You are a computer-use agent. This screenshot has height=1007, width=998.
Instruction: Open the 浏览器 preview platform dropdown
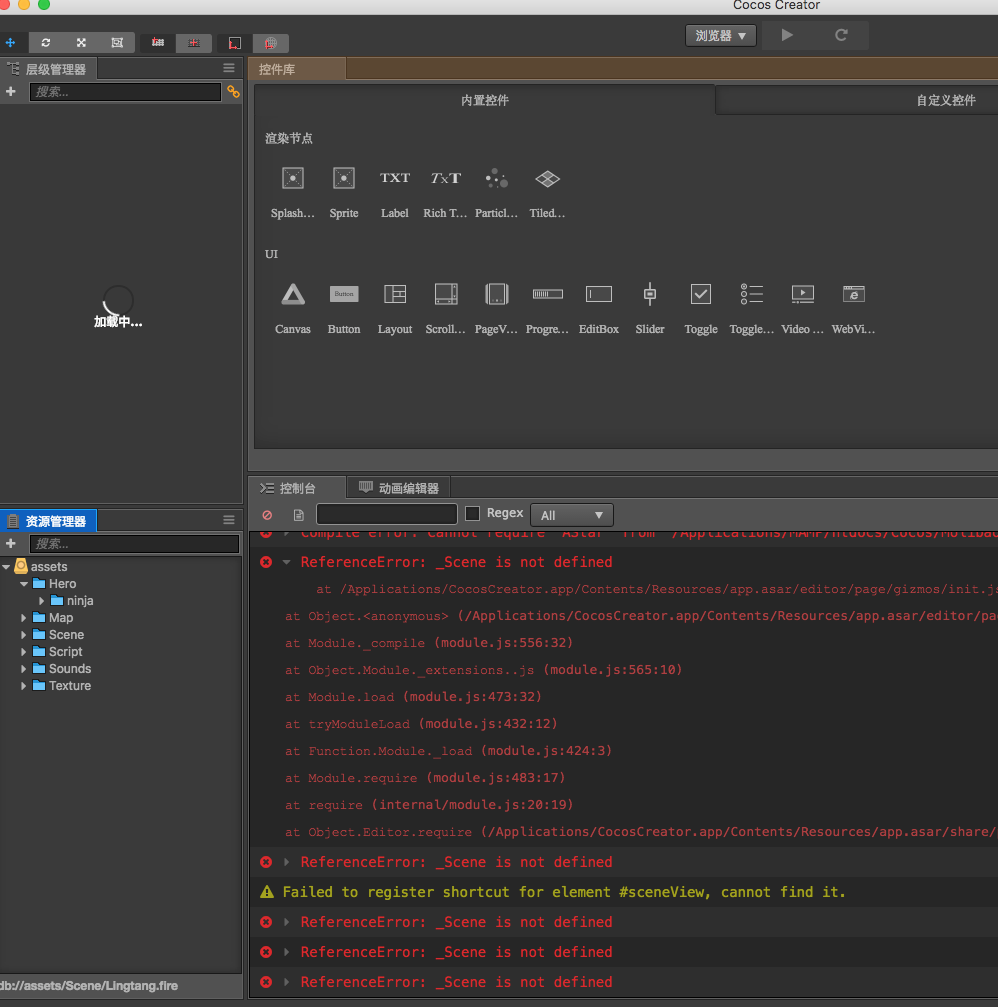[x=720, y=36]
